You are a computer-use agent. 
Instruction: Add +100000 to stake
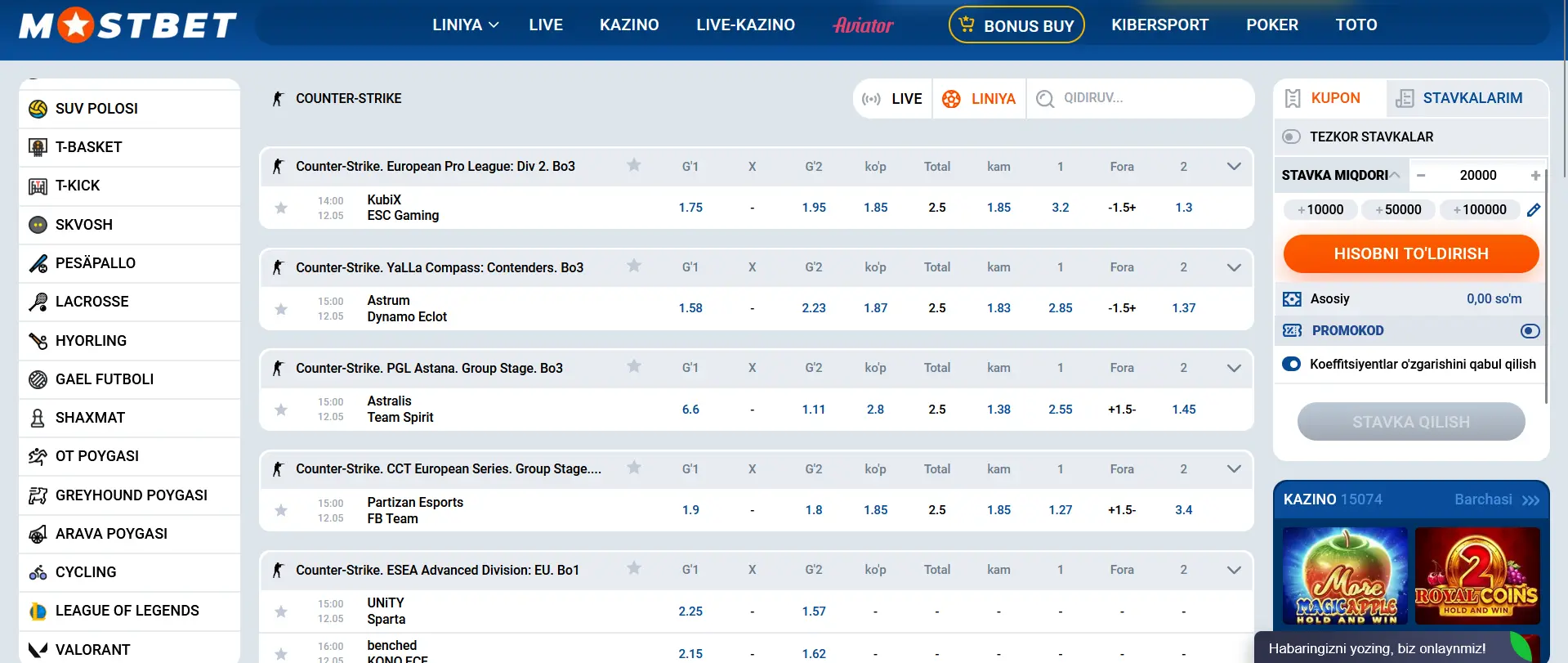tap(1480, 209)
